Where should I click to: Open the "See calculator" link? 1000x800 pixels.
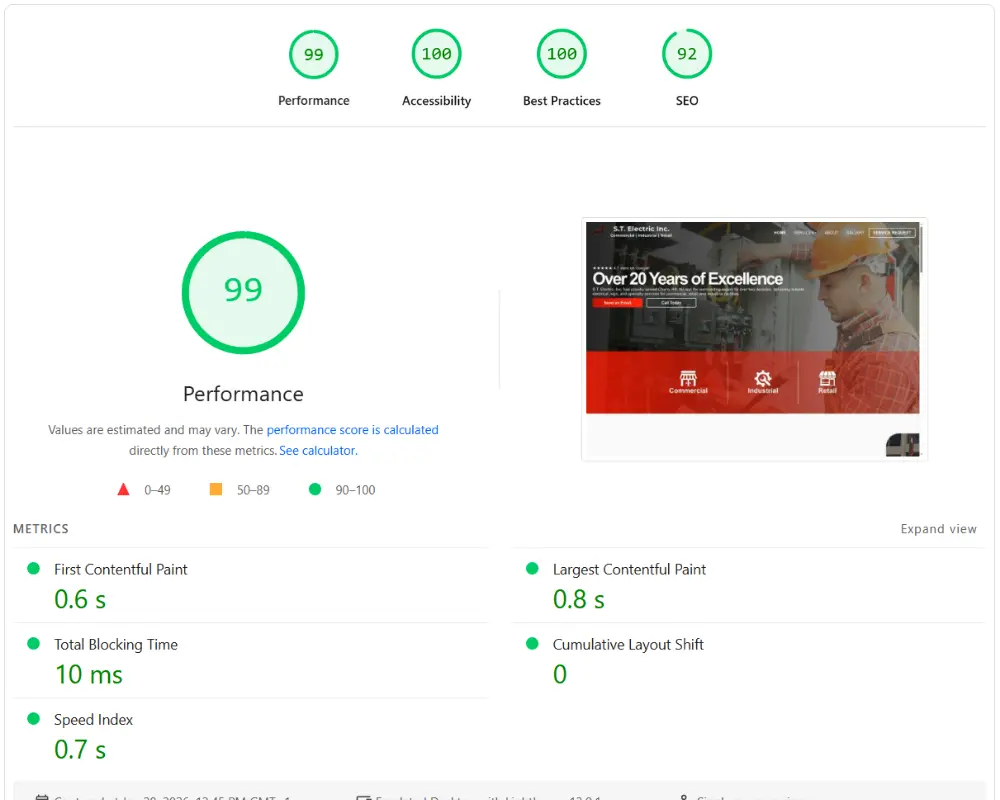[317, 450]
